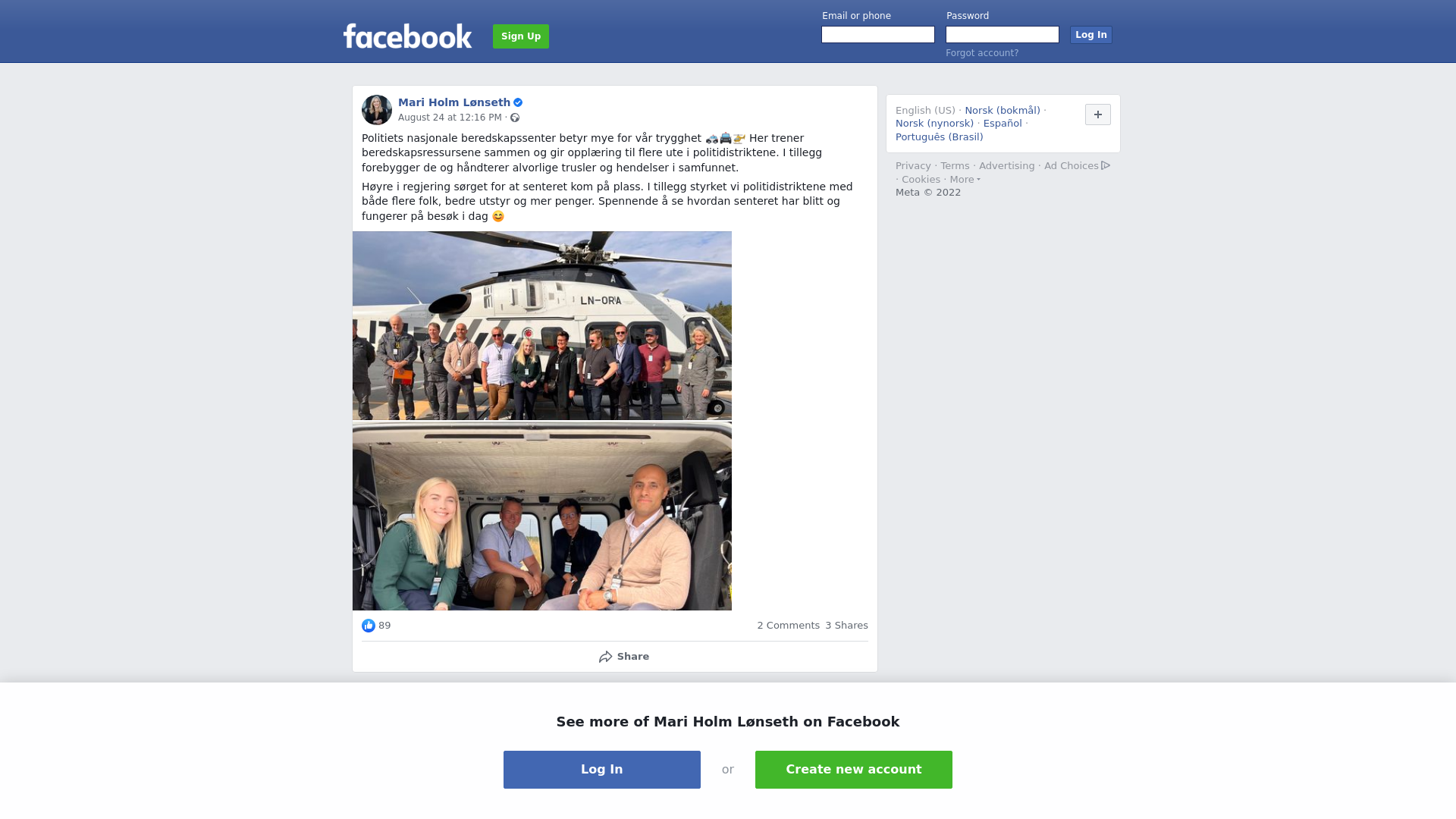This screenshot has height=819, width=1456.
Task: Open the helicopter group photo
Action: (542, 325)
